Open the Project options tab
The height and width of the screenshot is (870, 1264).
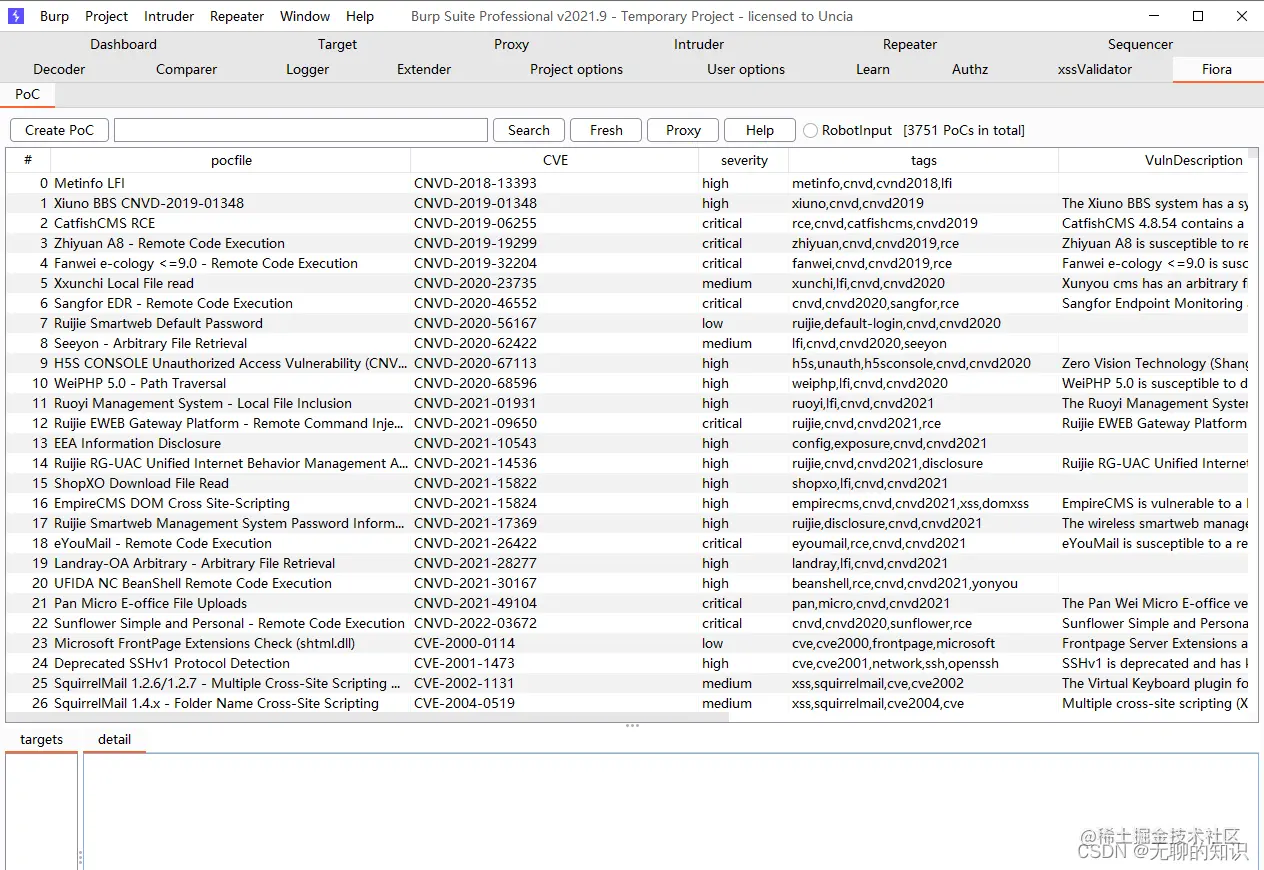pyautogui.click(x=576, y=69)
